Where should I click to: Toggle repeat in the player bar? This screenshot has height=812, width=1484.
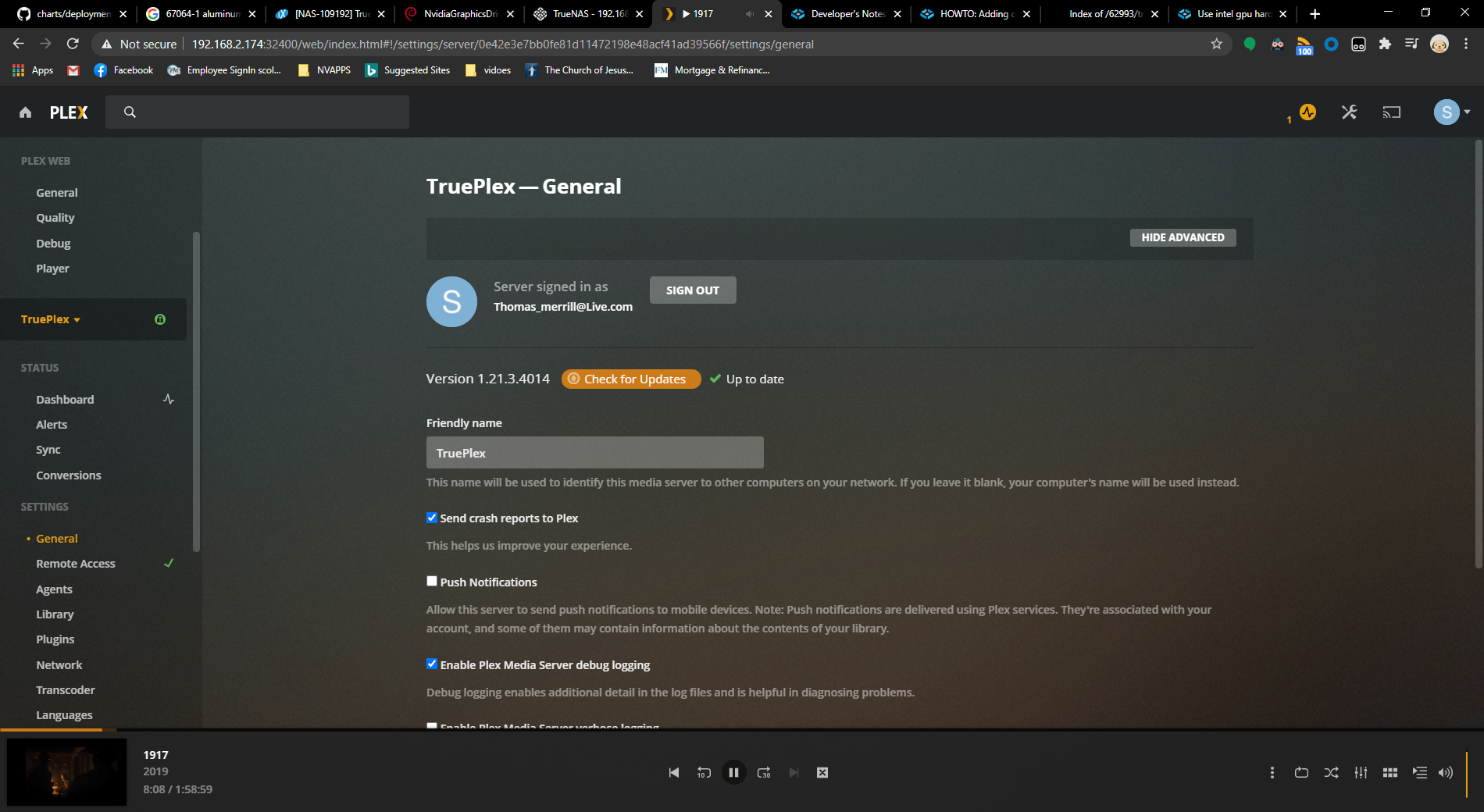tap(1301, 772)
